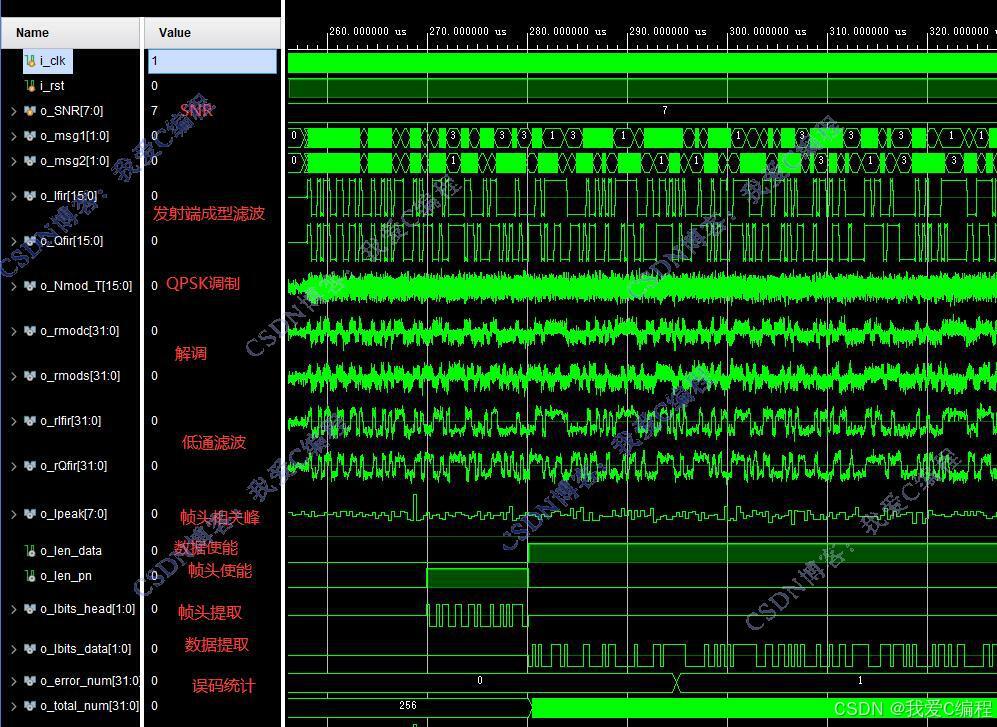Click the o_Nmod_T[15:0] bus icon
This screenshot has width=997, height=727.
[30, 286]
